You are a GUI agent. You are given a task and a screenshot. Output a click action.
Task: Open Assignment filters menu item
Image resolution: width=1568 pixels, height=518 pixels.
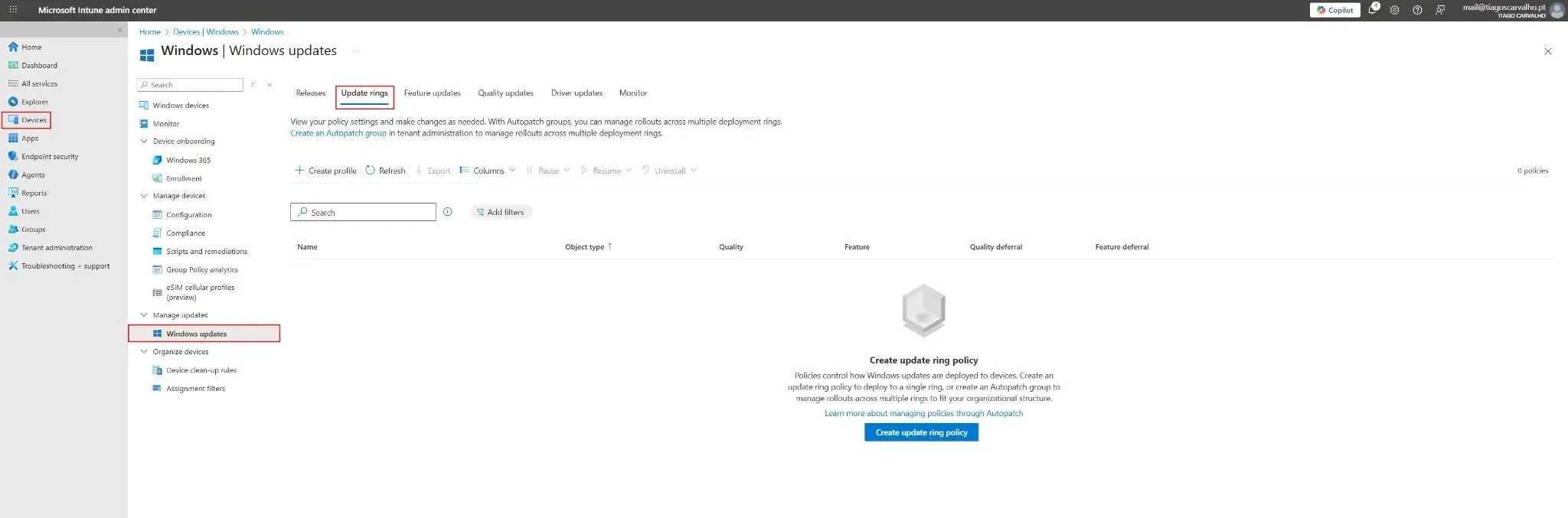[195, 389]
